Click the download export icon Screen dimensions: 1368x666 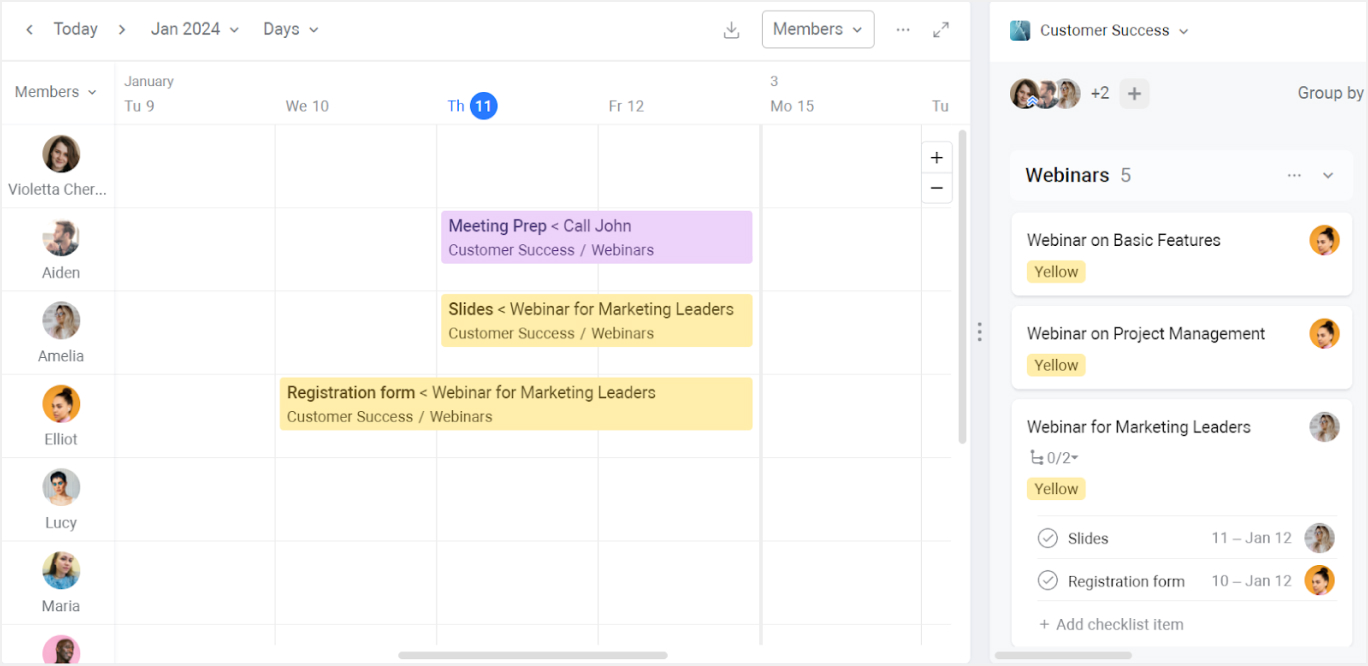(x=731, y=30)
